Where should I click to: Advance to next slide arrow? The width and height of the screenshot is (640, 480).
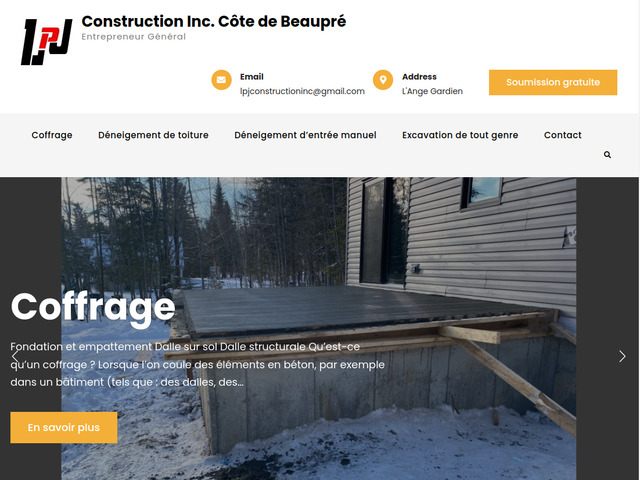coord(622,356)
